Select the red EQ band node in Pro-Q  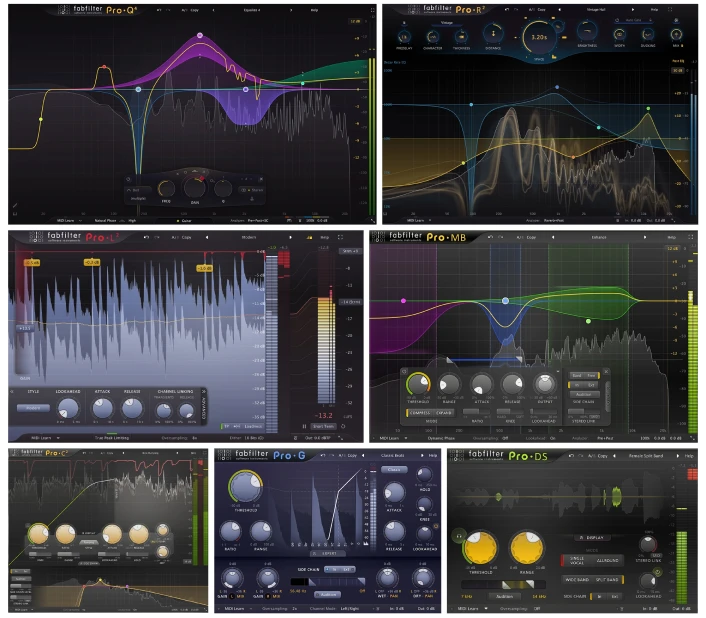pyautogui.click(x=104, y=67)
